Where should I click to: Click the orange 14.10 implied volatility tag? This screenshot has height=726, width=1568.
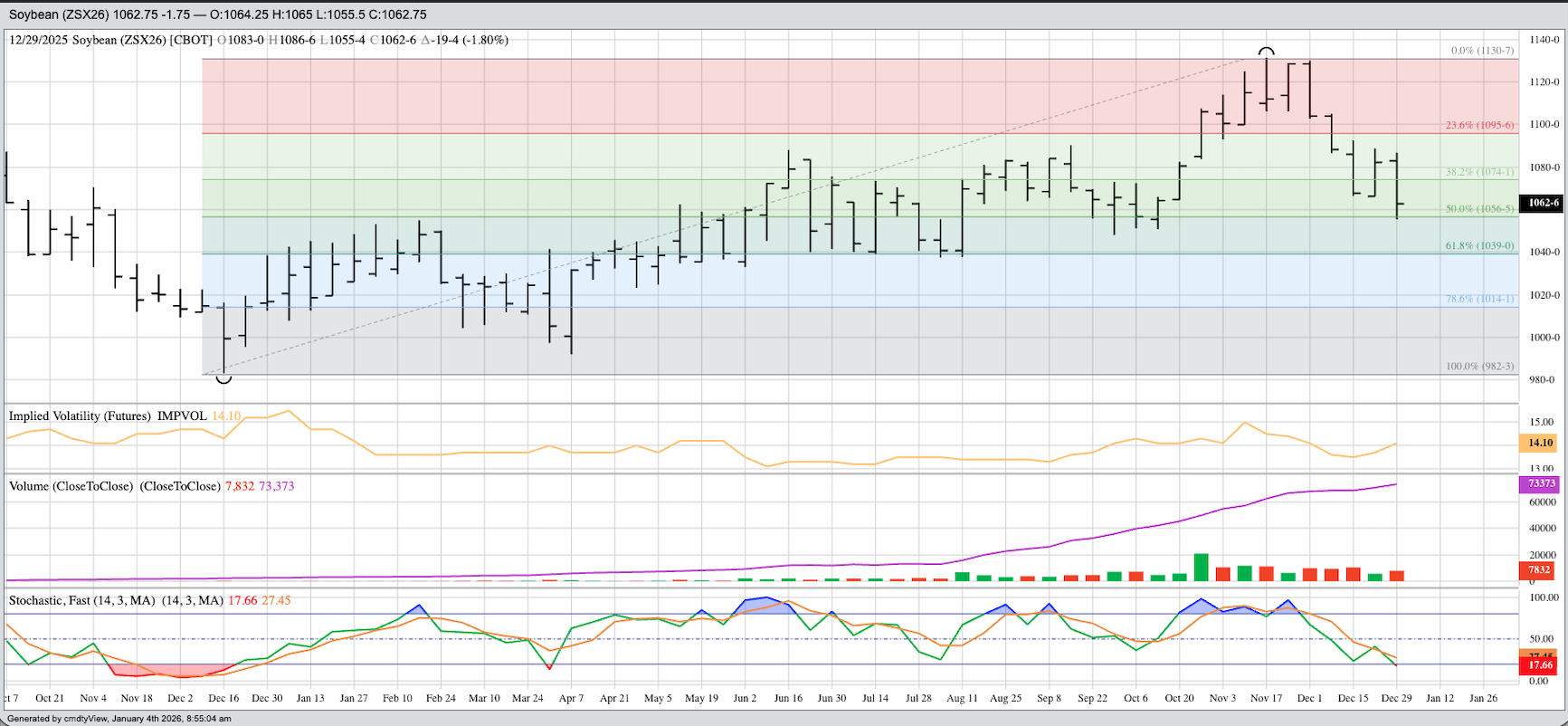[x=1540, y=443]
